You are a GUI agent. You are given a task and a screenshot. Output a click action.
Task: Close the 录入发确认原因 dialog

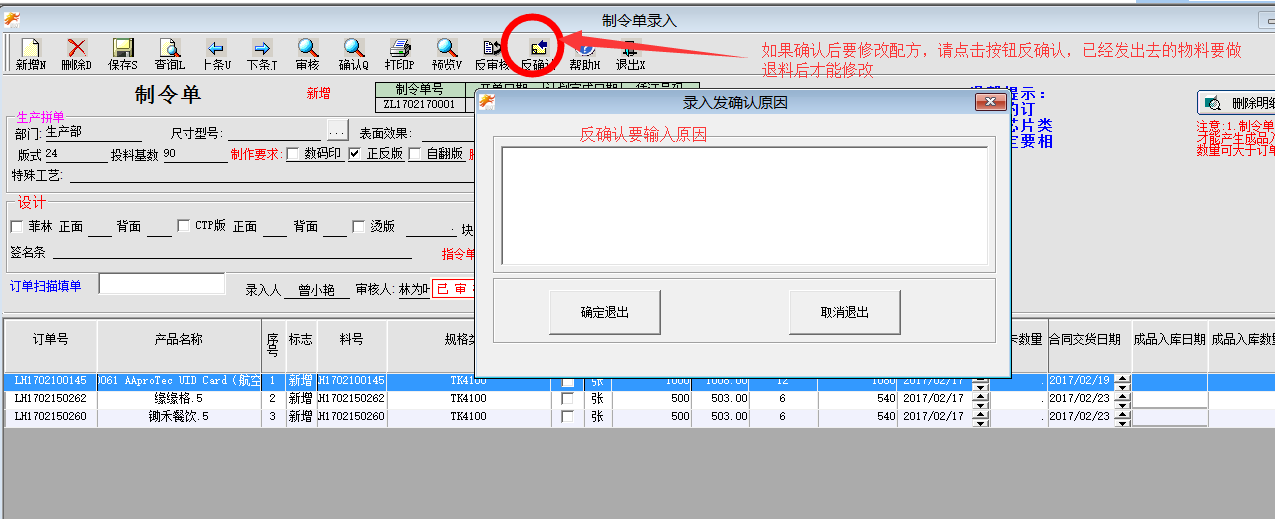989,102
